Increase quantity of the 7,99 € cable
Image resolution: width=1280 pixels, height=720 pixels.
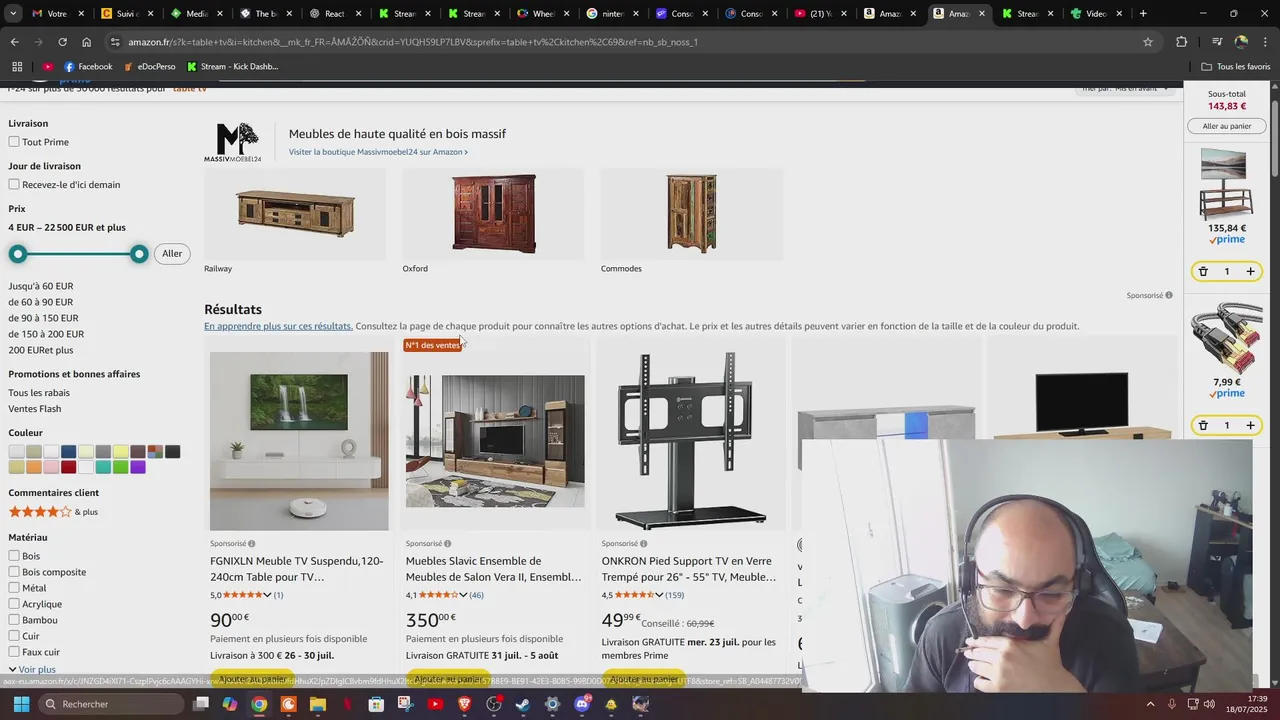1250,425
